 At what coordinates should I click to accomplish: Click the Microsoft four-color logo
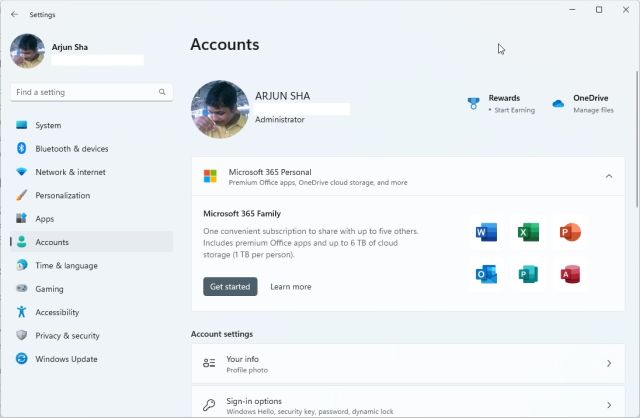coord(210,176)
